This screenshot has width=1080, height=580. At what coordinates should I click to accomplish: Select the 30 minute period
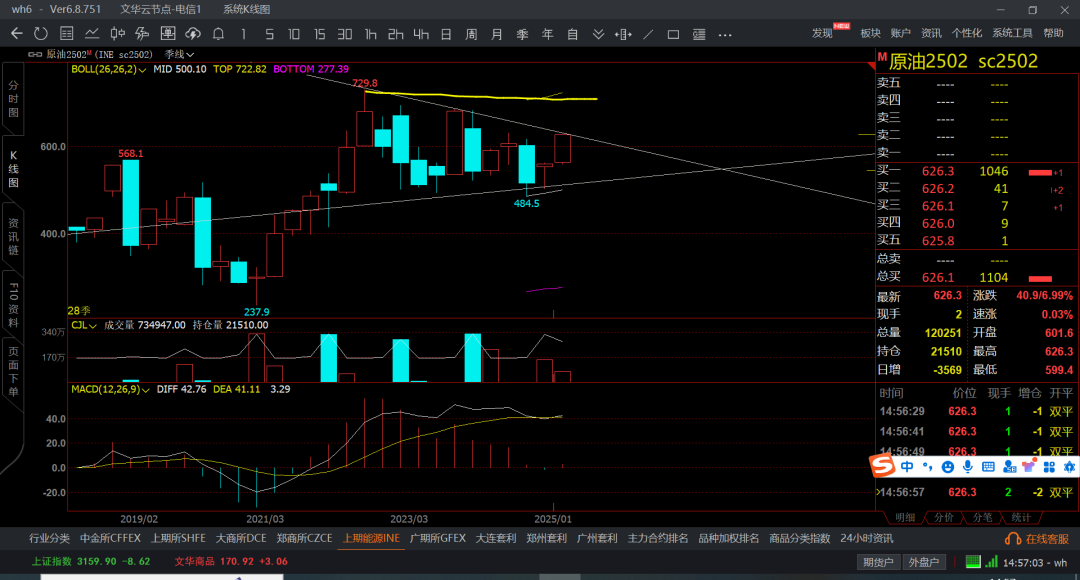345,34
